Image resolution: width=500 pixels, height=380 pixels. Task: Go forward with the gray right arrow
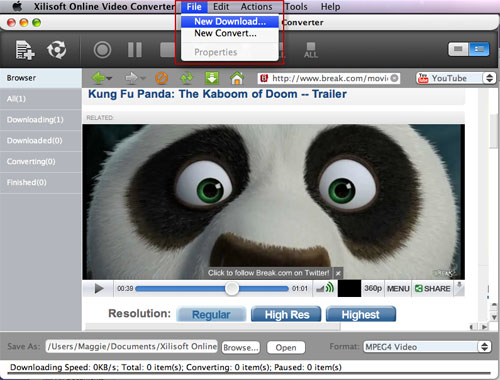click(x=131, y=78)
